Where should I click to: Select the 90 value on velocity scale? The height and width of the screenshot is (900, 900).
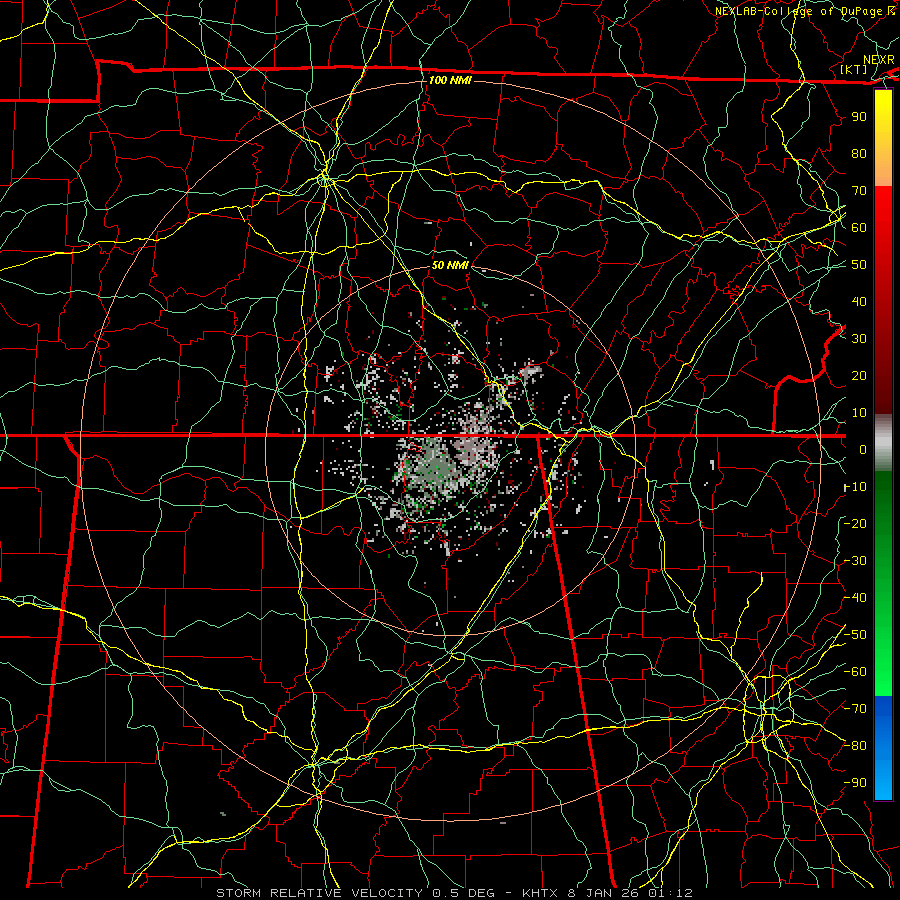pyautogui.click(x=859, y=117)
